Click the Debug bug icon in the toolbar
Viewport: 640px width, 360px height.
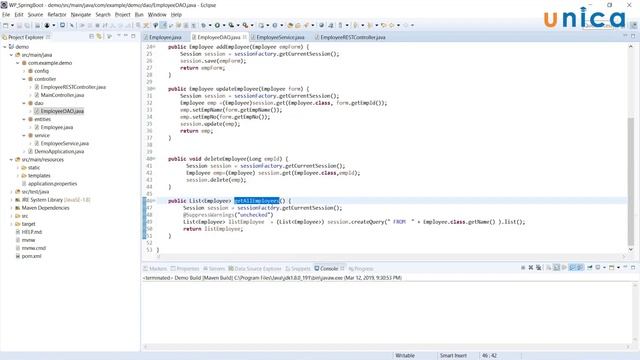pos(203,25)
